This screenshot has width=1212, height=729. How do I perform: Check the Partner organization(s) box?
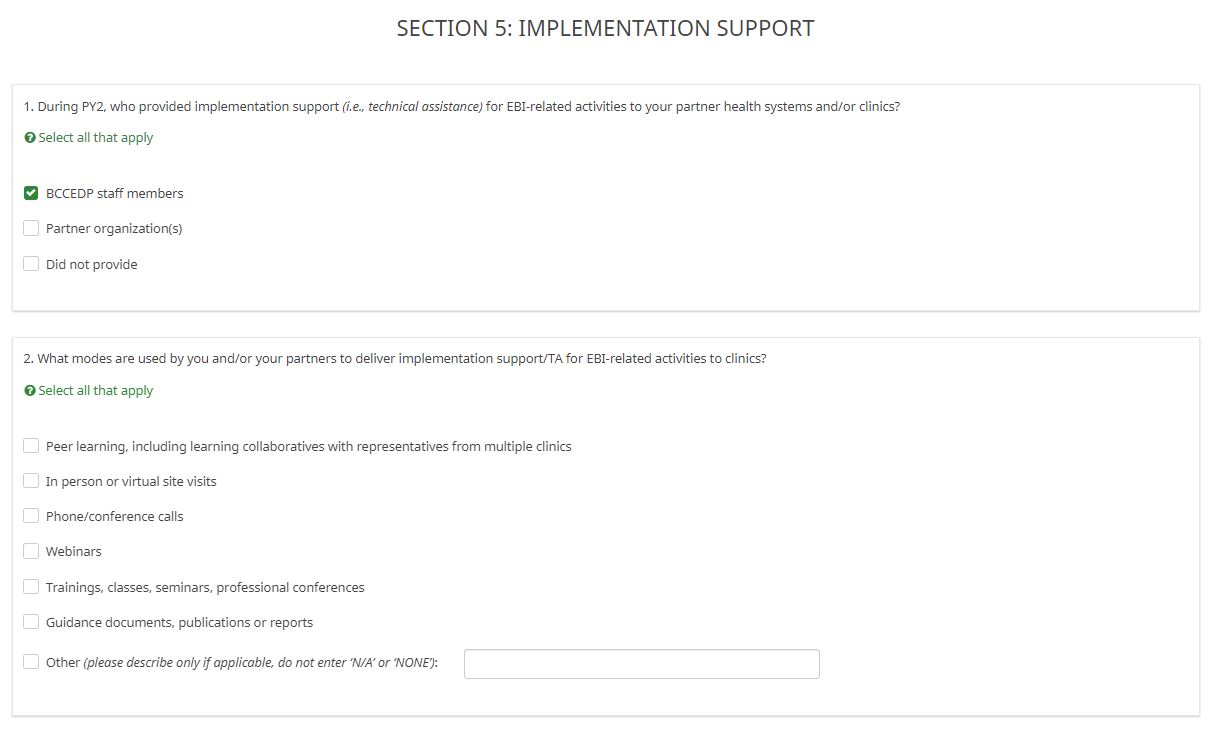[31, 228]
